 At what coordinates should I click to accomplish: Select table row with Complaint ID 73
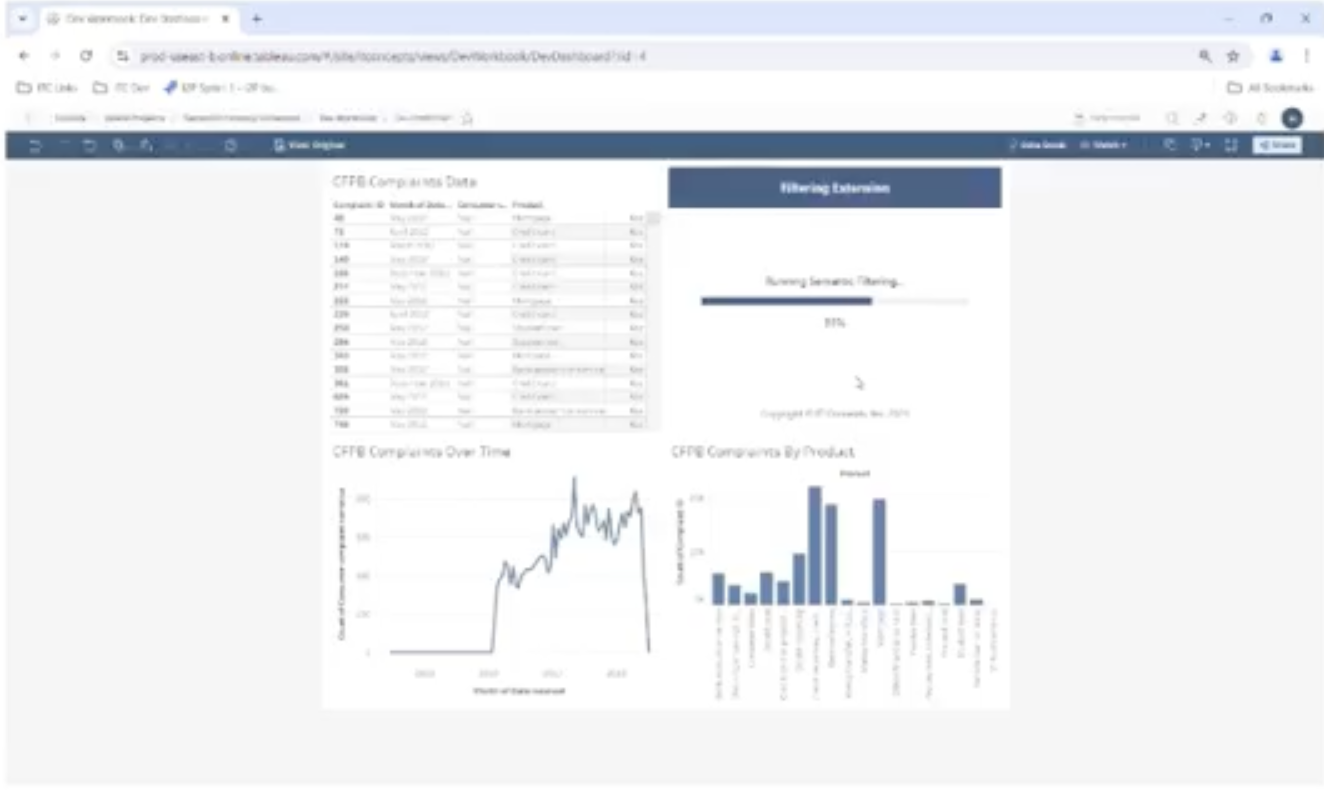point(489,231)
